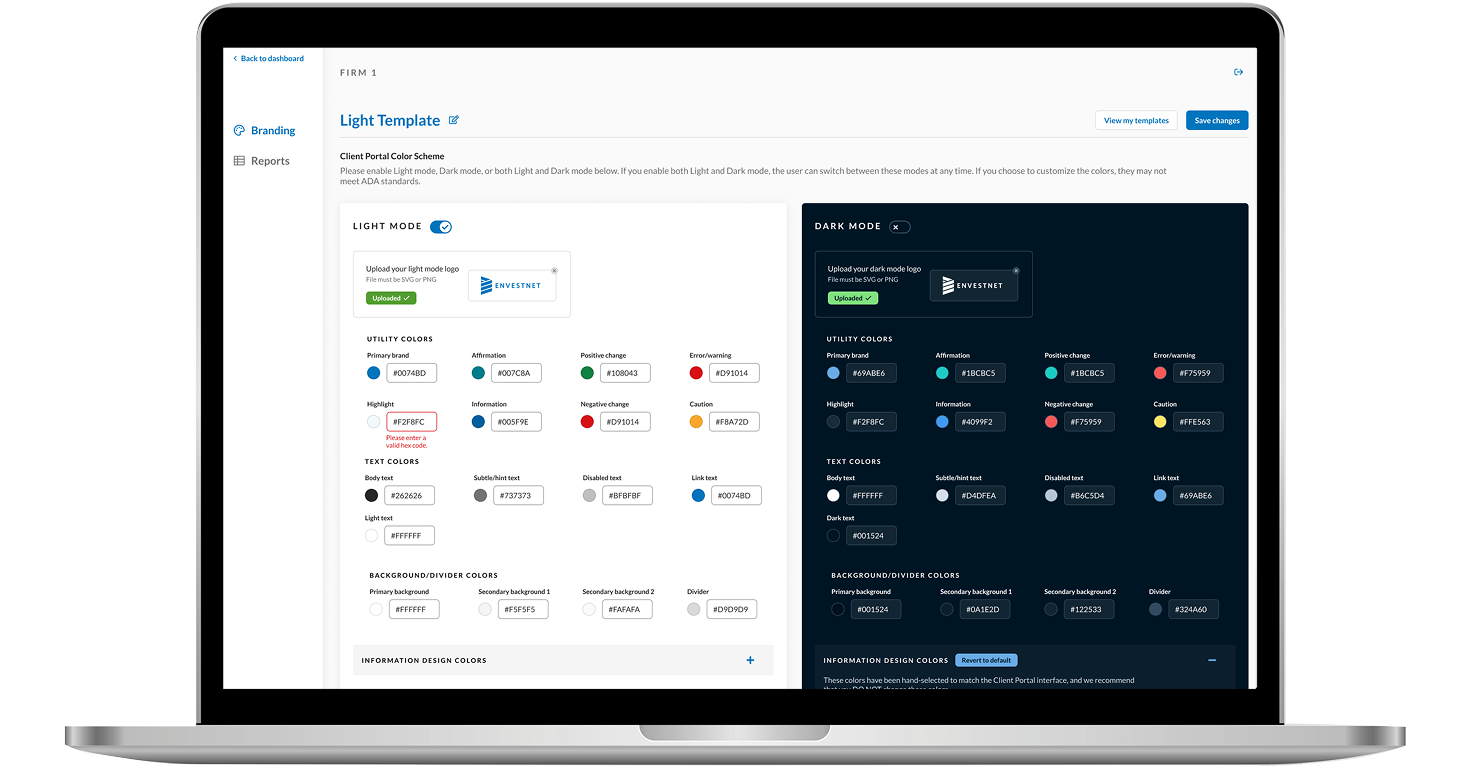
Task: Click dark mode Error/warning color swatch
Action: point(1160,373)
